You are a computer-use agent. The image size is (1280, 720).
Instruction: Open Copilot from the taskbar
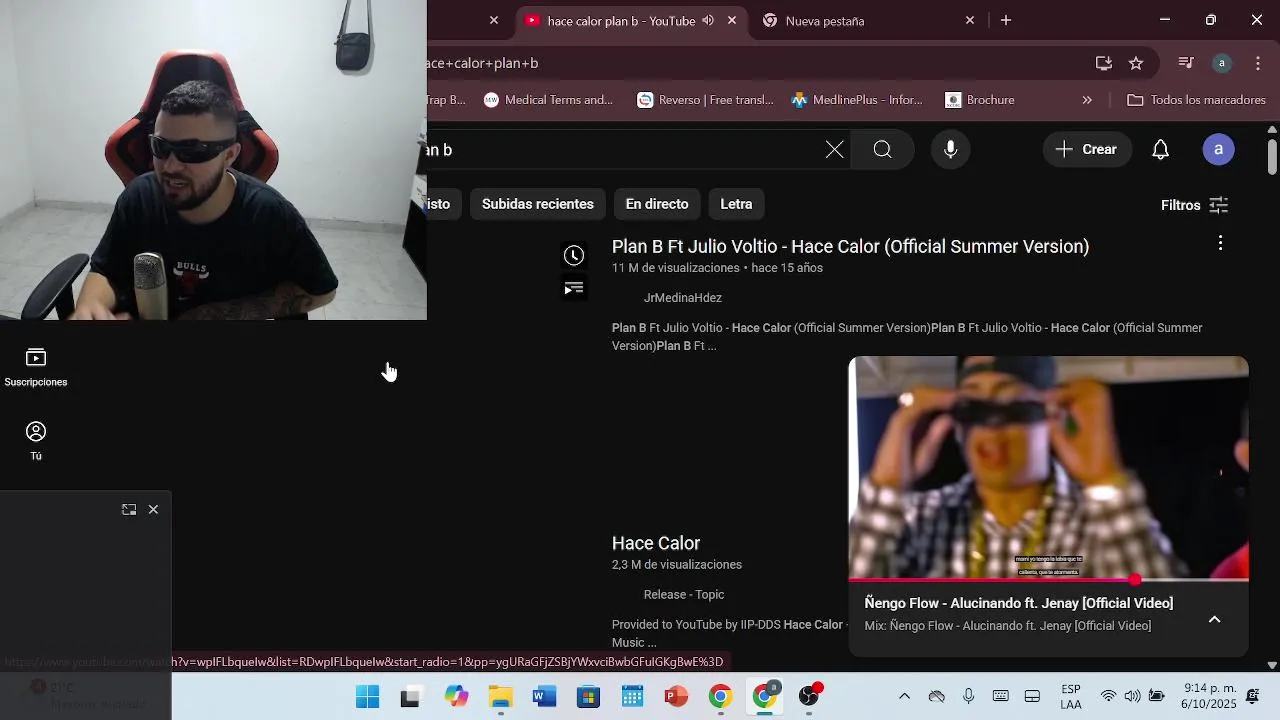pos(456,697)
